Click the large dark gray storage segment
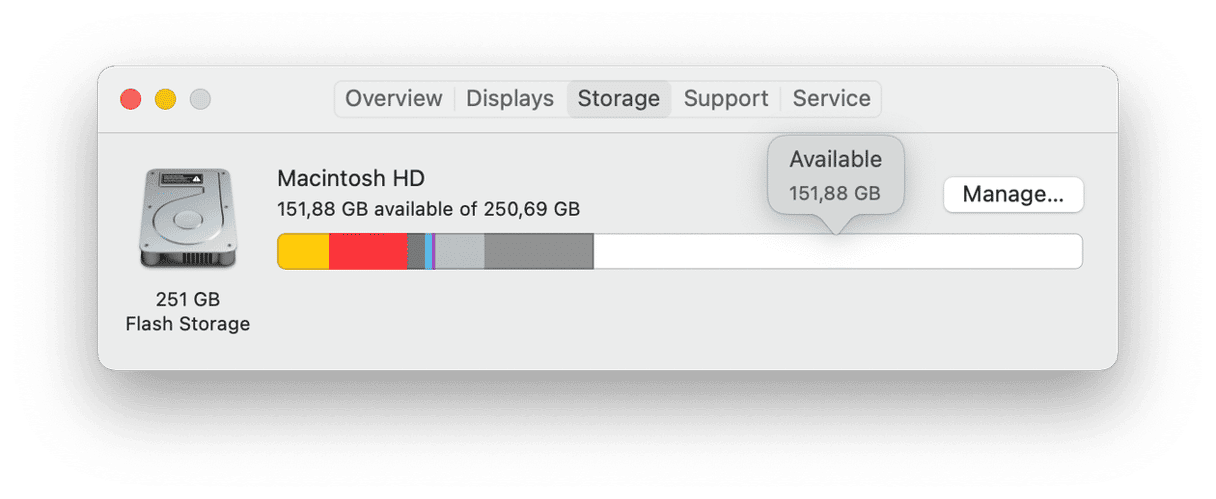 [x=539, y=251]
